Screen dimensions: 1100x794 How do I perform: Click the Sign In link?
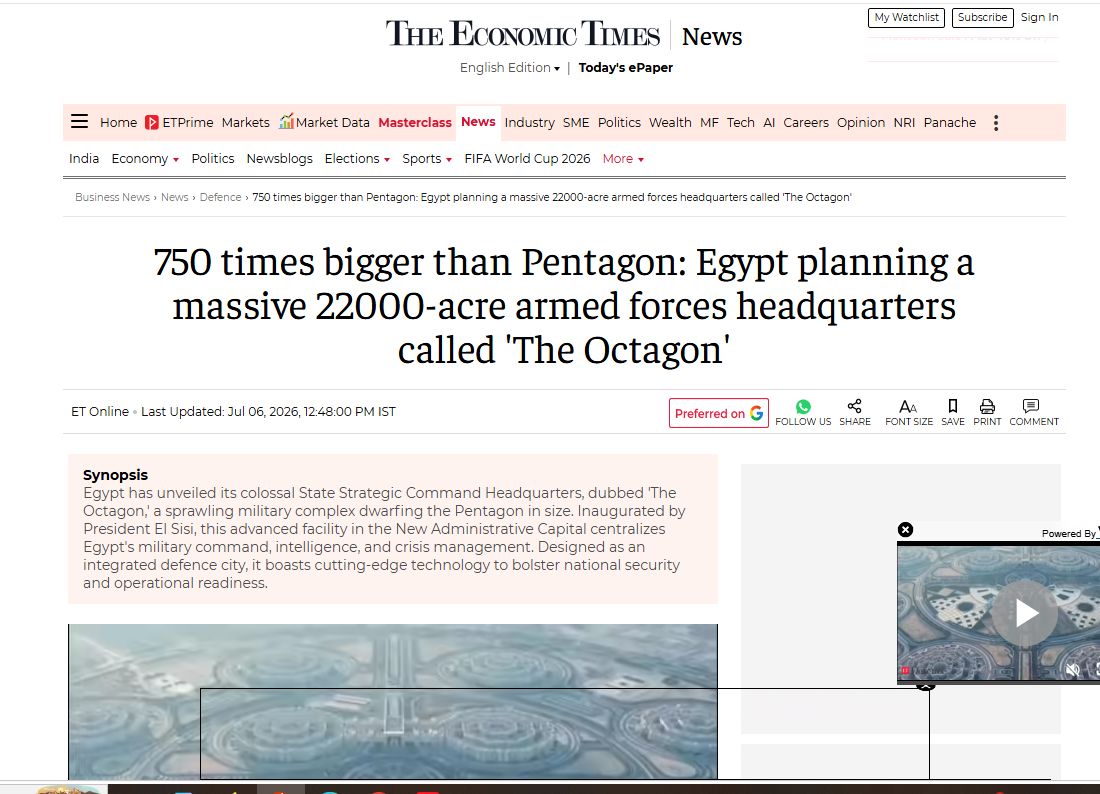(x=1040, y=18)
